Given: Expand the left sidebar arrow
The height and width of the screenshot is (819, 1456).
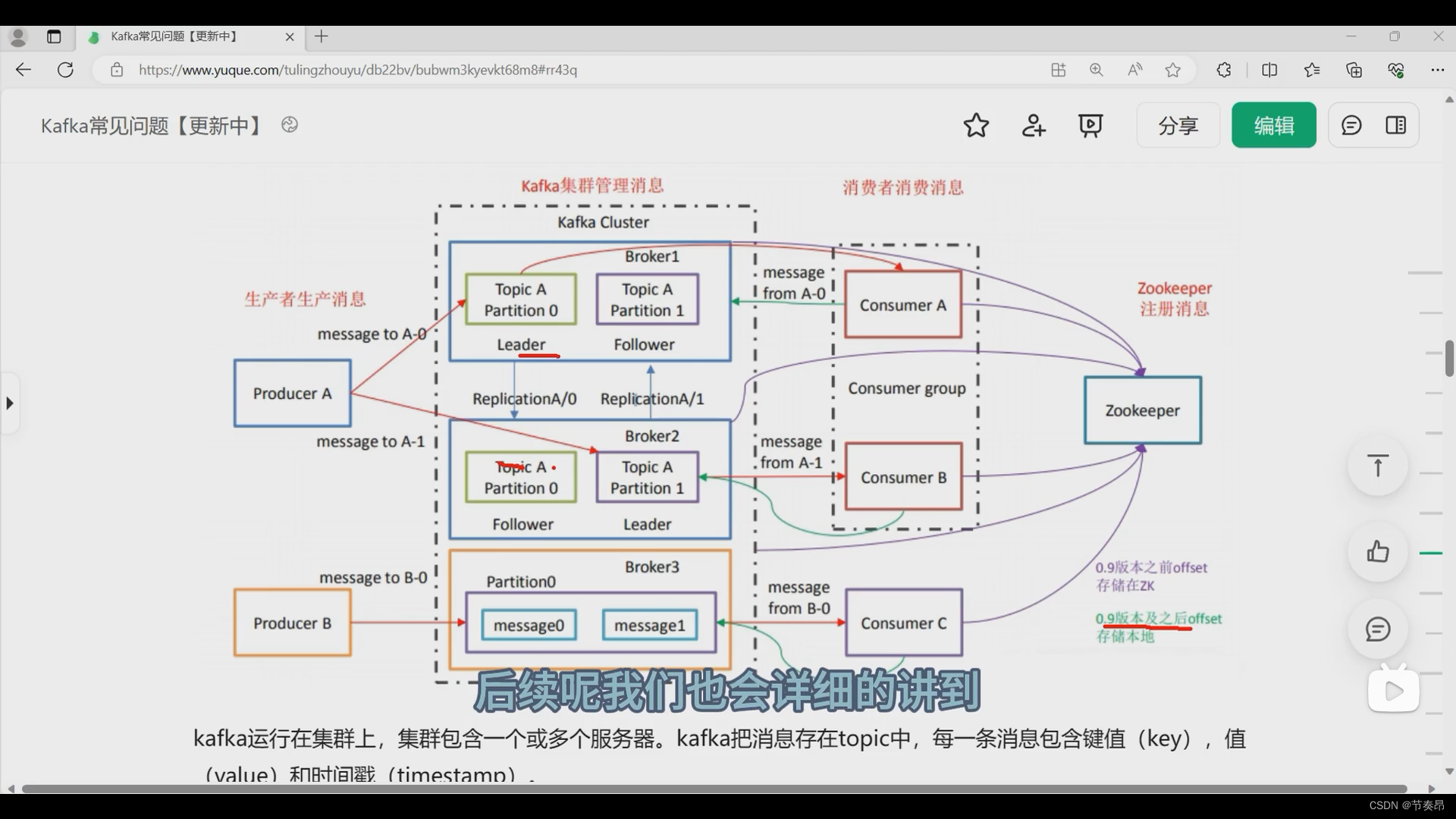Looking at the screenshot, I should coord(9,403).
